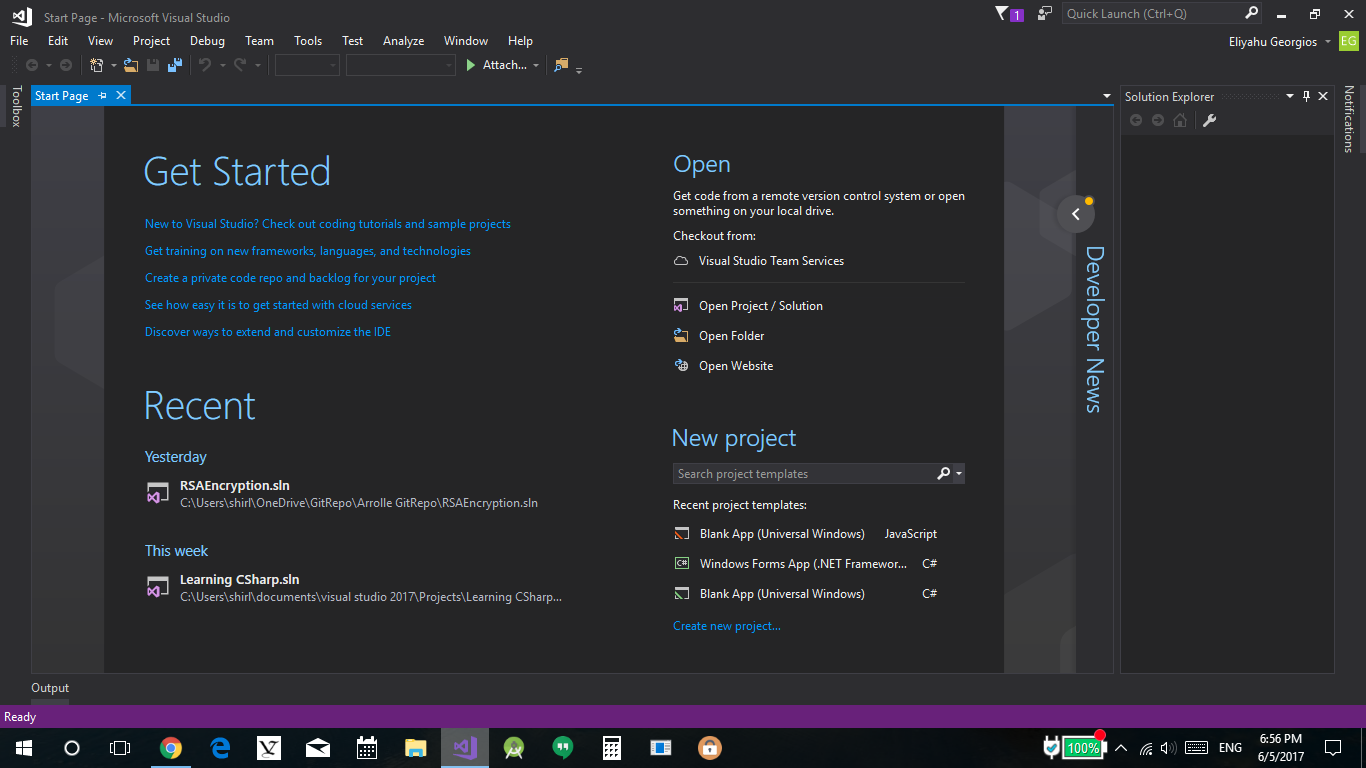
Task: Open the document tab list dropdown arrow
Action: (x=1107, y=96)
